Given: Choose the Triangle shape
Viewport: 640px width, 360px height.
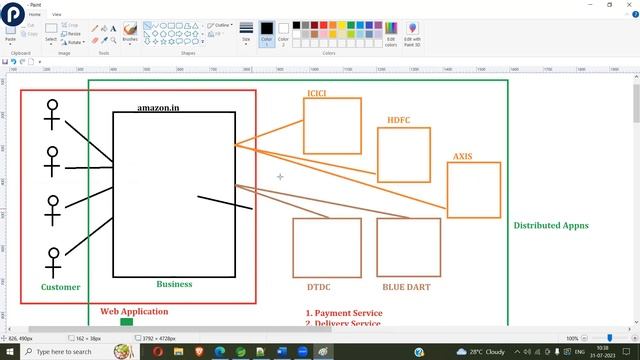Looking at the screenshot, I should 195,26.
